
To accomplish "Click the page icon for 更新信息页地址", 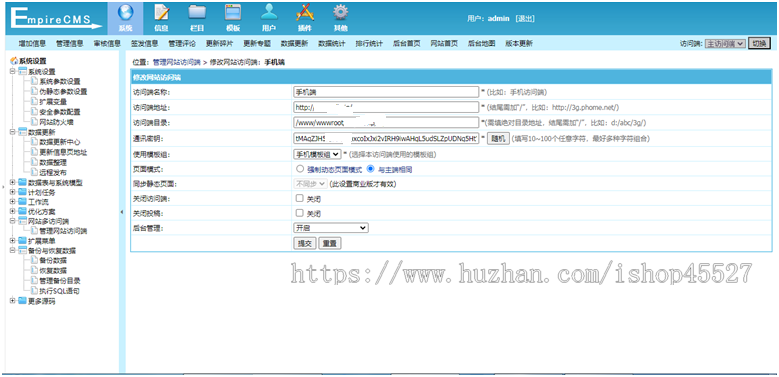I will pos(34,152).
